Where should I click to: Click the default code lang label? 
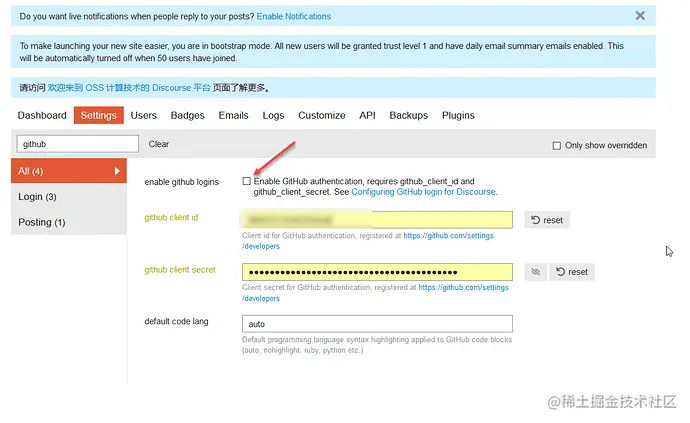click(x=176, y=321)
